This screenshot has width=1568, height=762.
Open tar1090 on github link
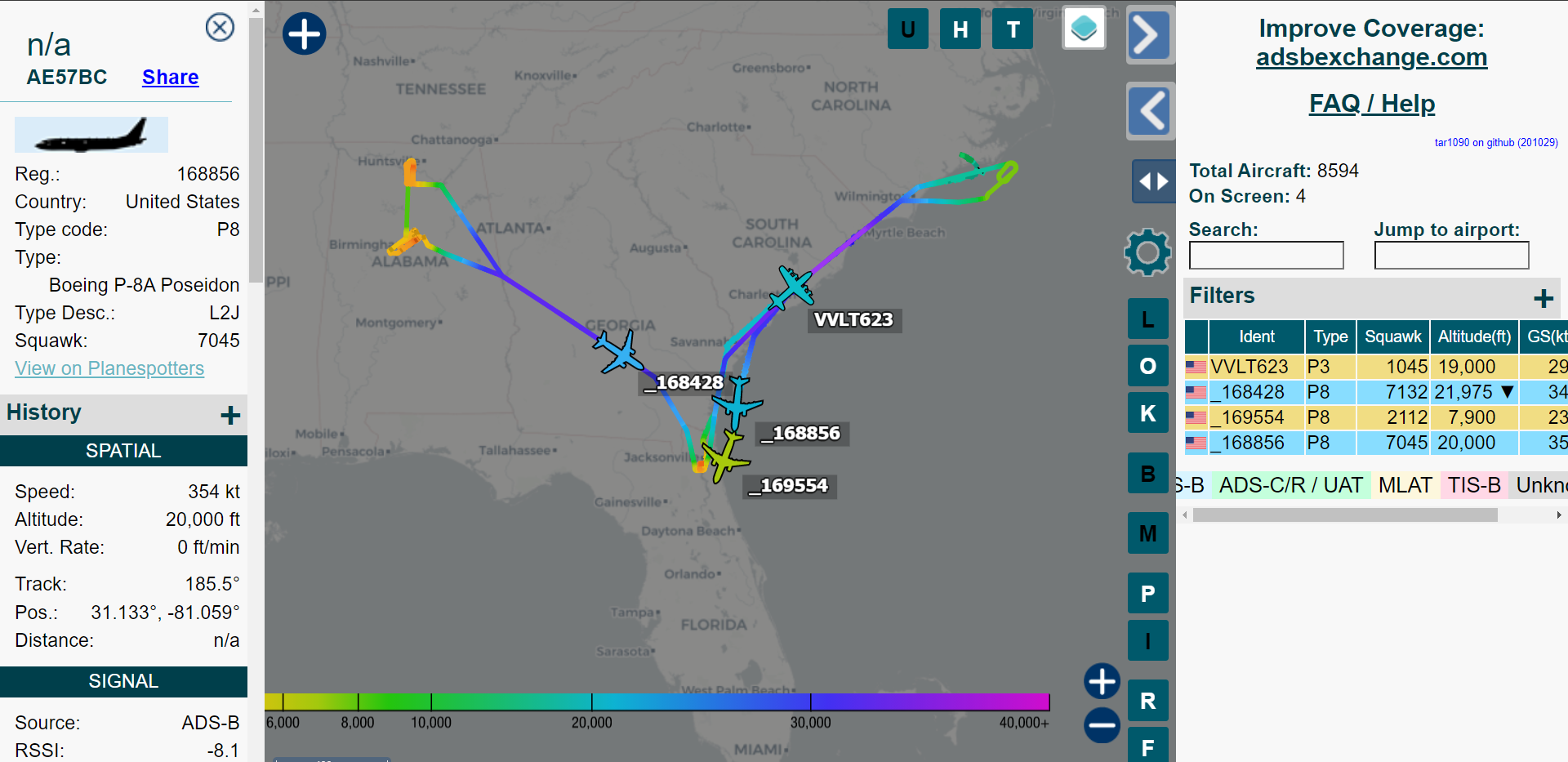click(x=1496, y=142)
